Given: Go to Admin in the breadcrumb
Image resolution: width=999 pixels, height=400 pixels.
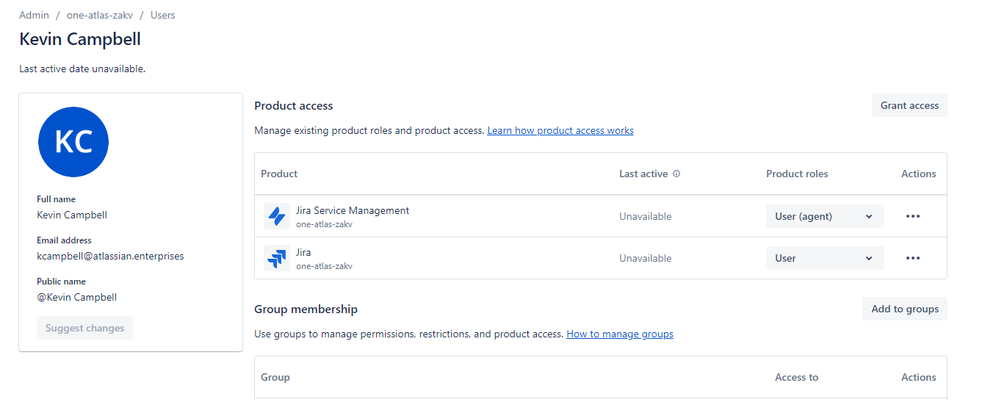Looking at the screenshot, I should [x=34, y=16].
